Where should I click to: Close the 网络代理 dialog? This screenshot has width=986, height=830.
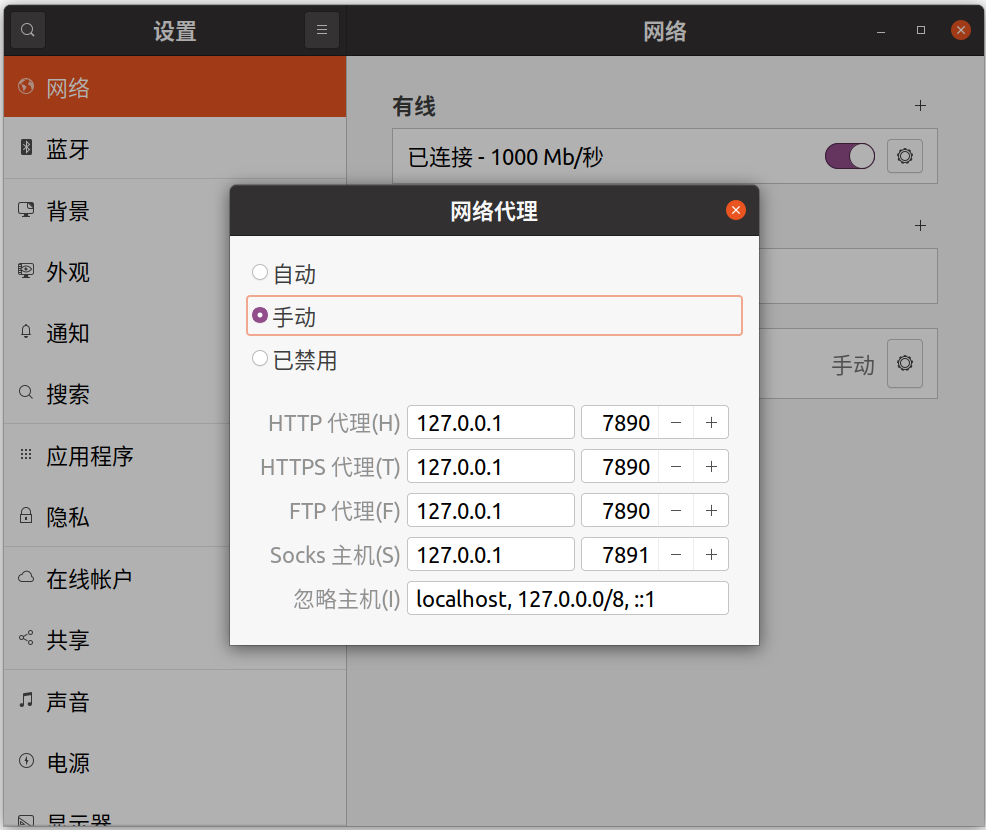tap(736, 210)
